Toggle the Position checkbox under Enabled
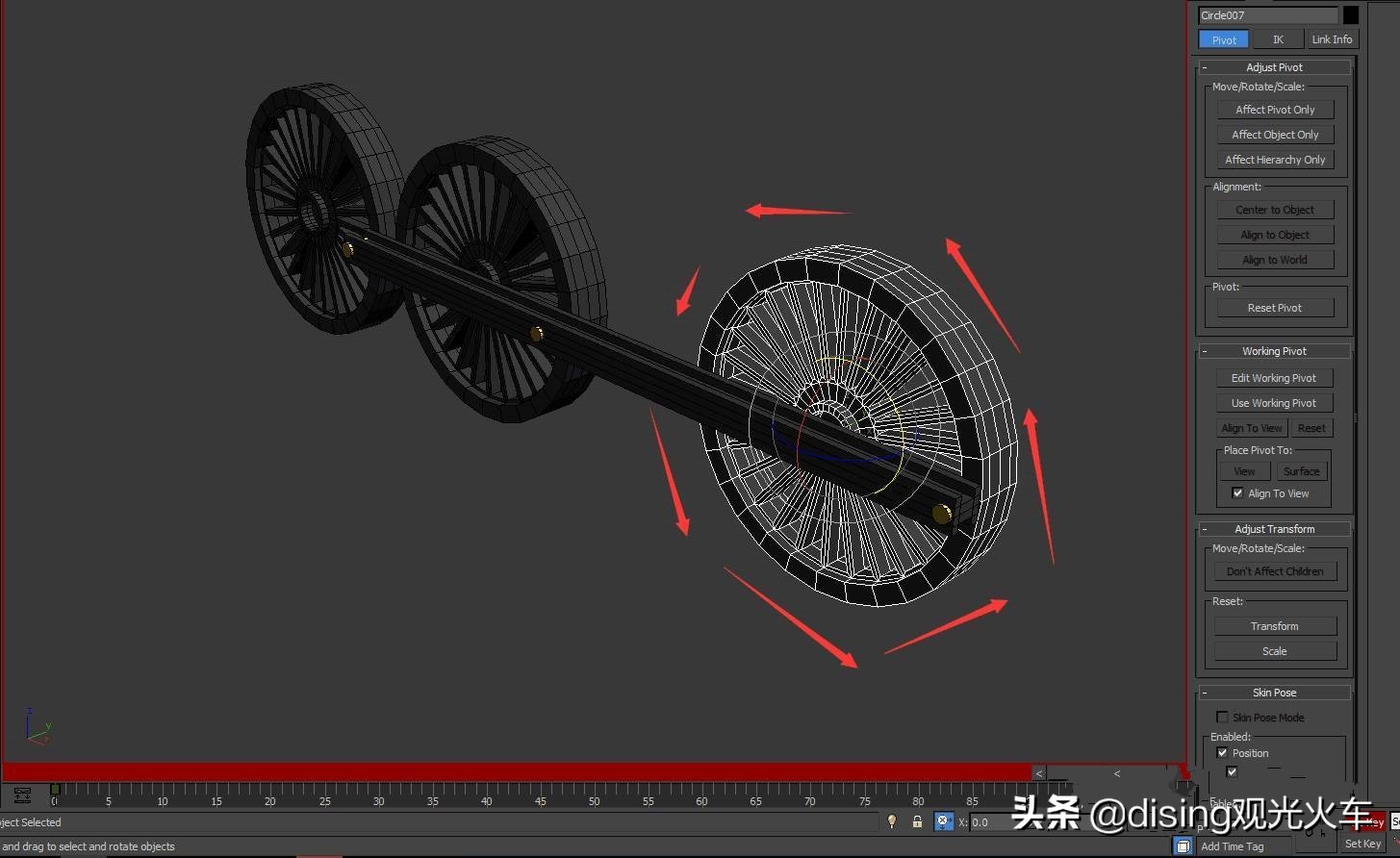Screen dimensions: 1400x858 tap(1222, 753)
